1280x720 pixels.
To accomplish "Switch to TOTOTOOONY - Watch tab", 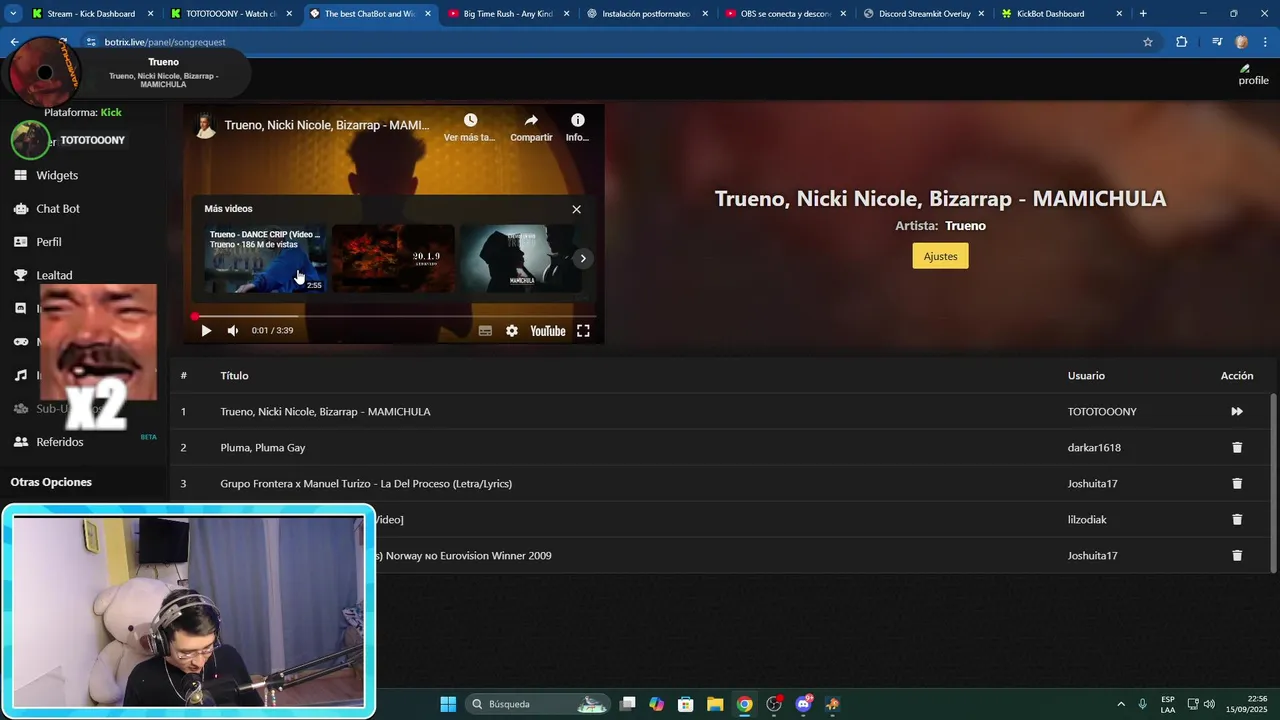I will pos(230,14).
